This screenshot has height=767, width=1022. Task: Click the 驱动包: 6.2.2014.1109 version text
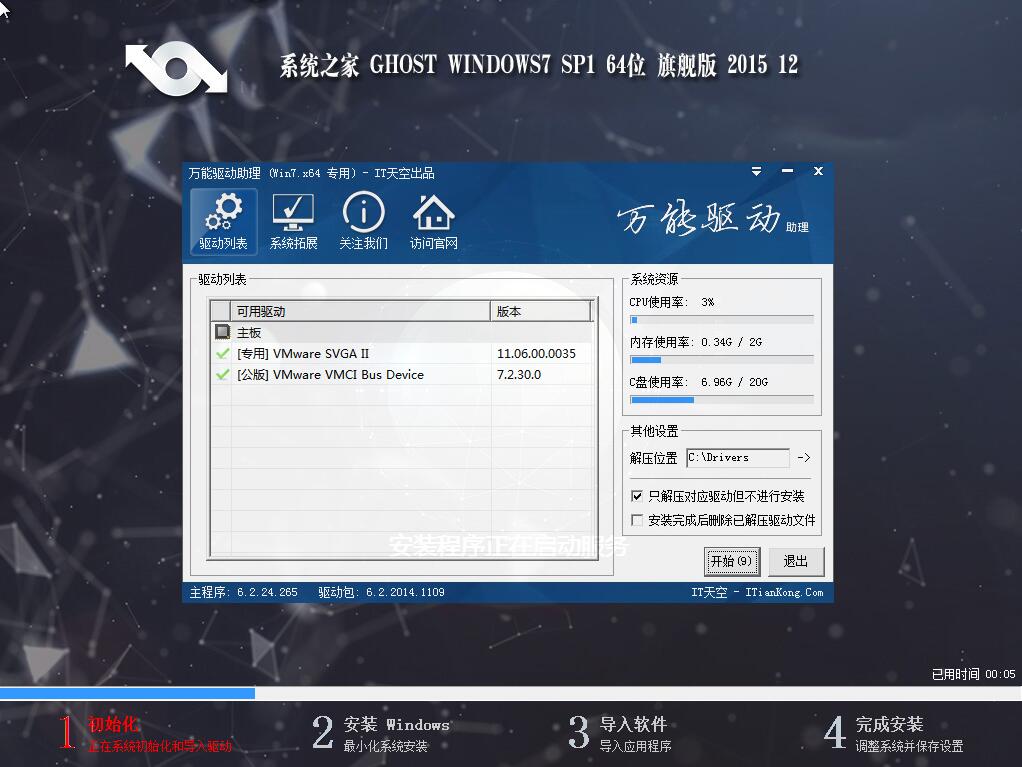point(381,592)
